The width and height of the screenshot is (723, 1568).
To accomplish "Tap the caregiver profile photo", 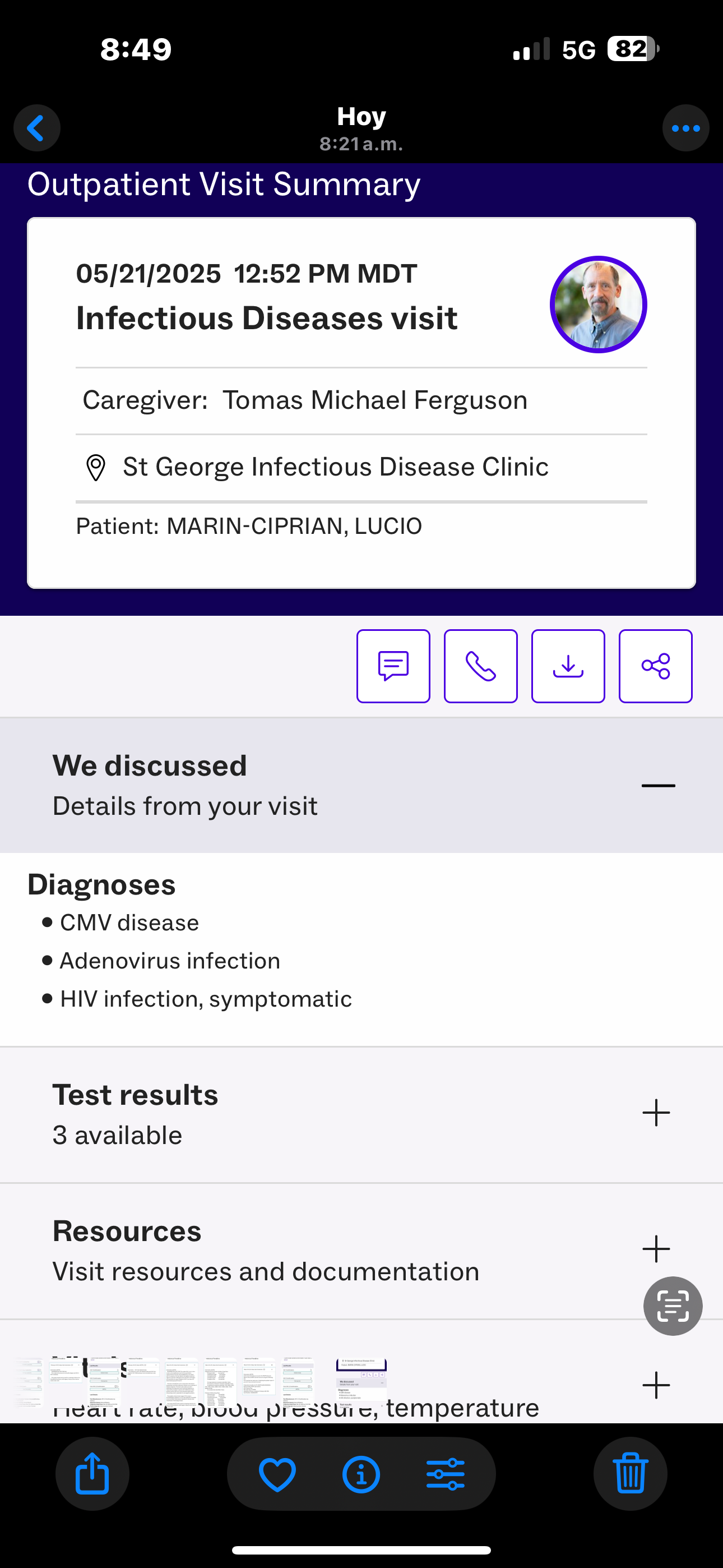I will pos(598,305).
